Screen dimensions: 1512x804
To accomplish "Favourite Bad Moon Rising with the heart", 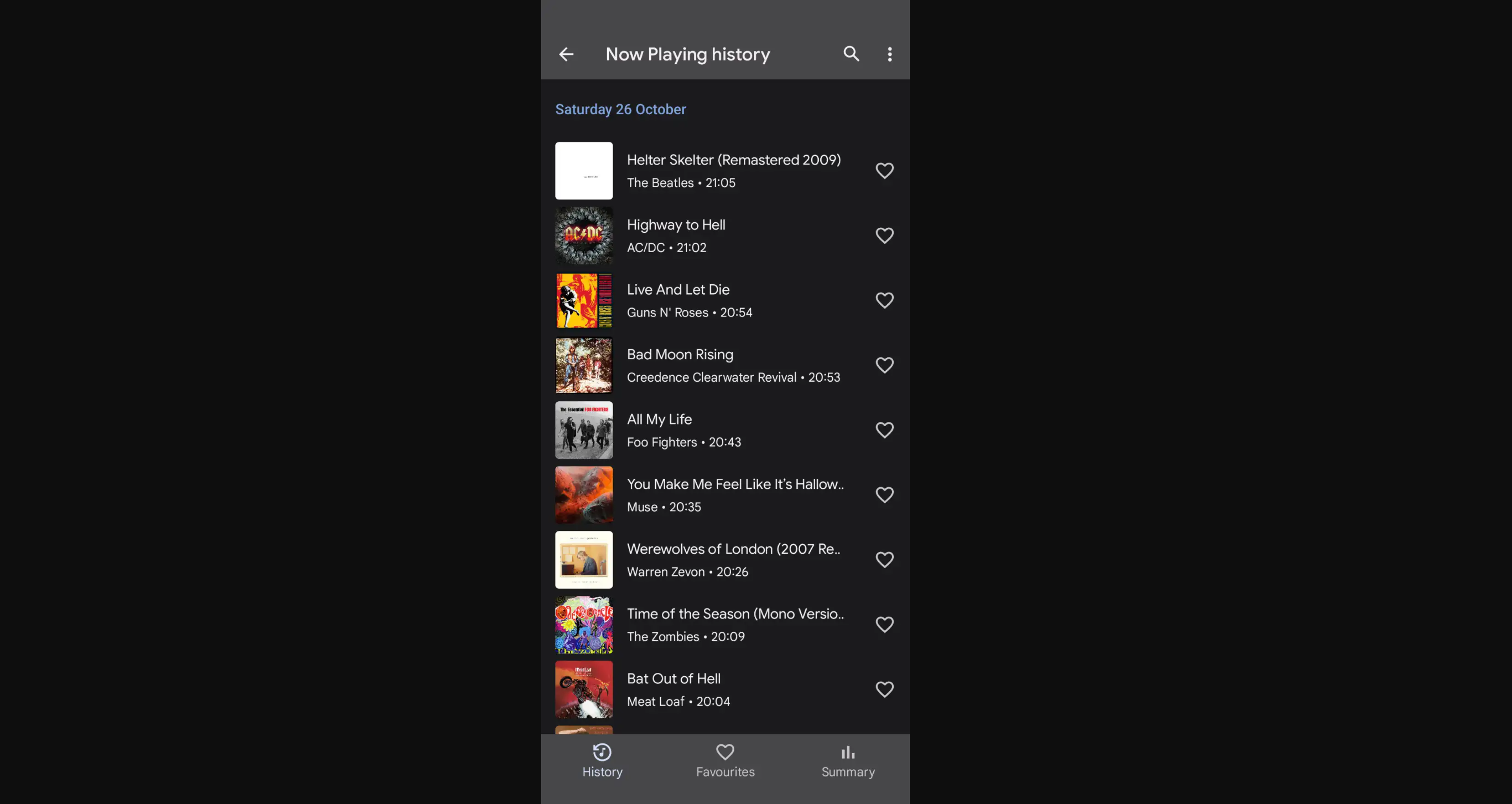I will coord(885,366).
